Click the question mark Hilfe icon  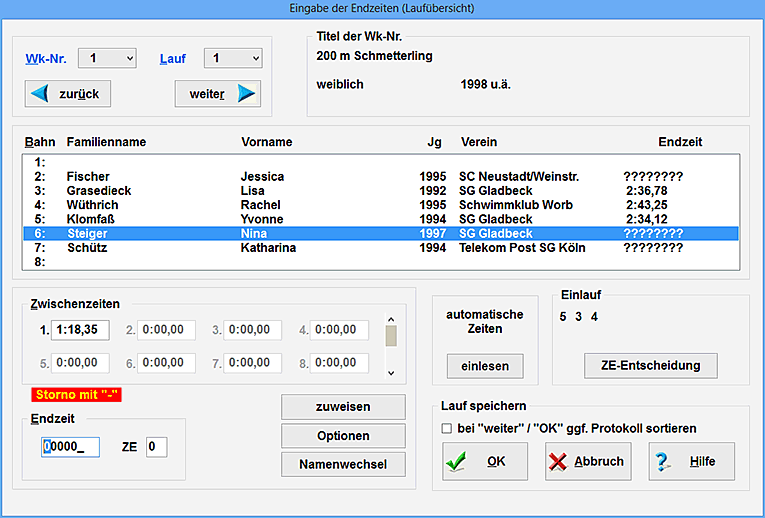662,462
